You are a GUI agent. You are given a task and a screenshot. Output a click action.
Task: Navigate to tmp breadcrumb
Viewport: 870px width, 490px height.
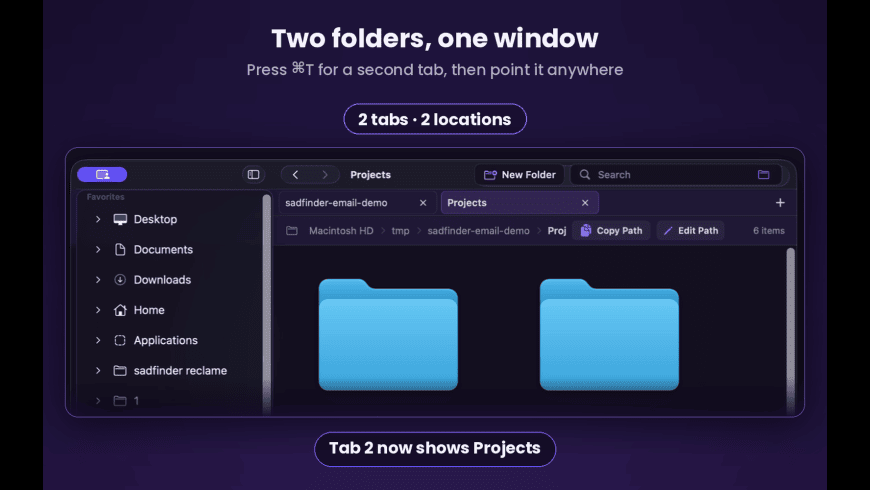pyautogui.click(x=400, y=230)
